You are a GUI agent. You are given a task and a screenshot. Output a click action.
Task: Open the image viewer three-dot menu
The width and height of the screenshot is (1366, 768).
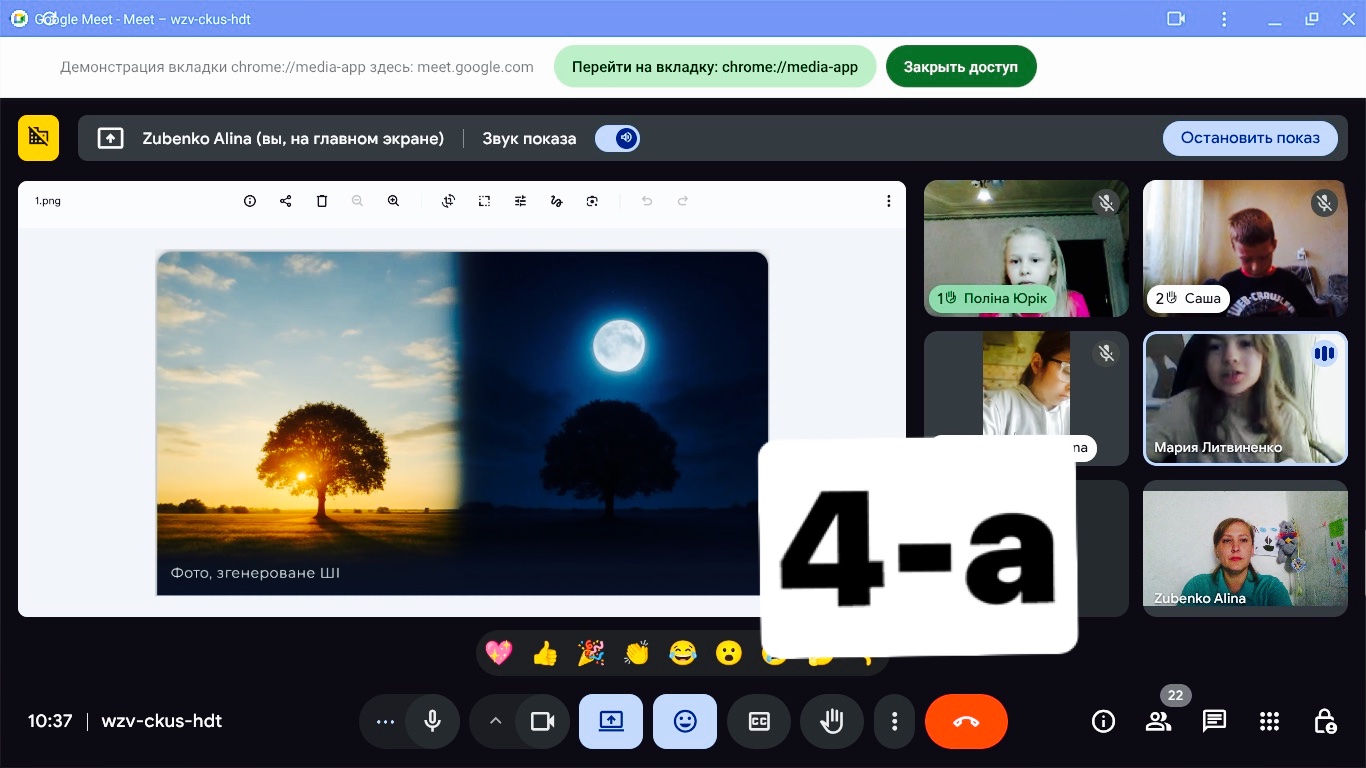point(888,201)
